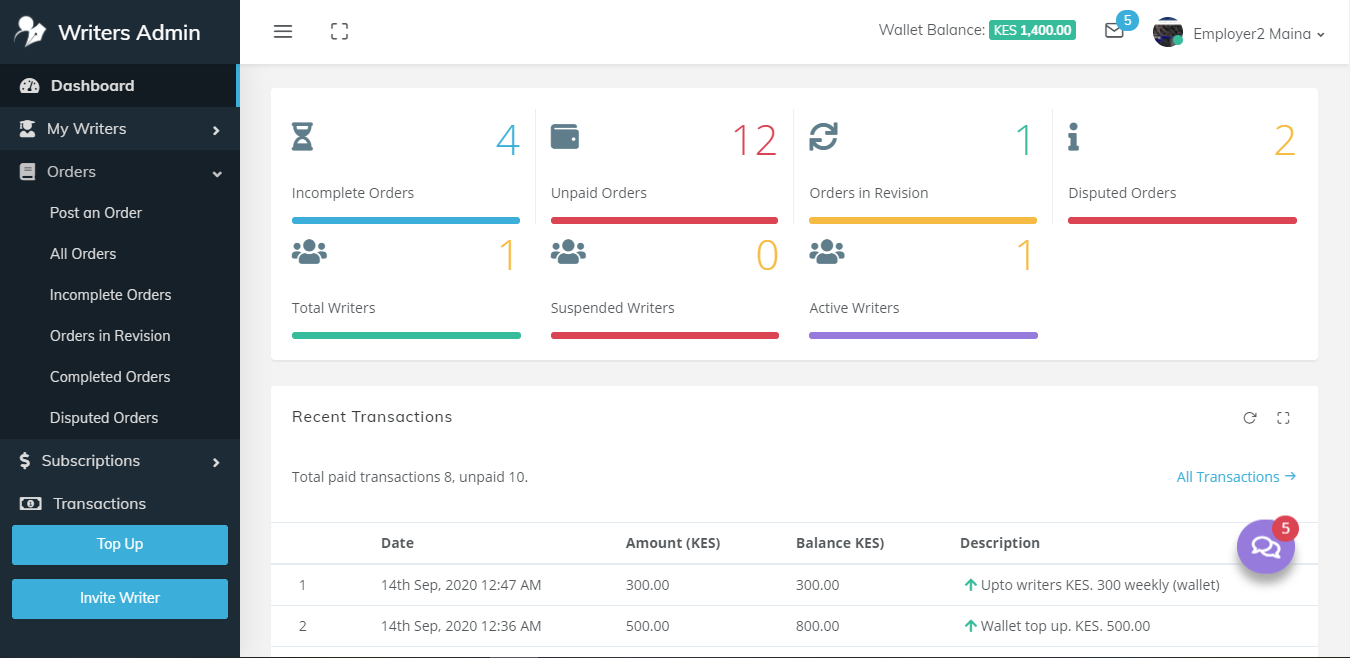Expand Subscriptions submenu

pos(120,461)
